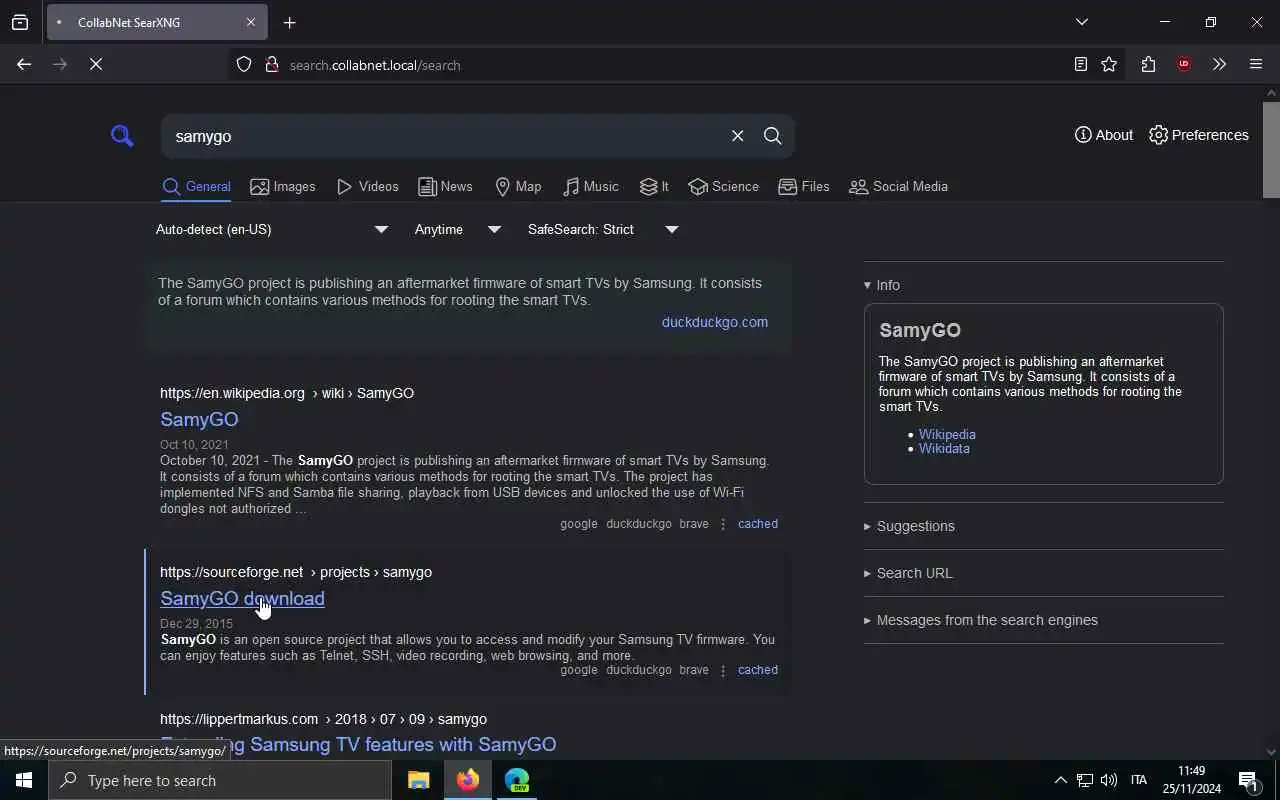
Task: Switch to the Images tab
Action: coord(283,187)
